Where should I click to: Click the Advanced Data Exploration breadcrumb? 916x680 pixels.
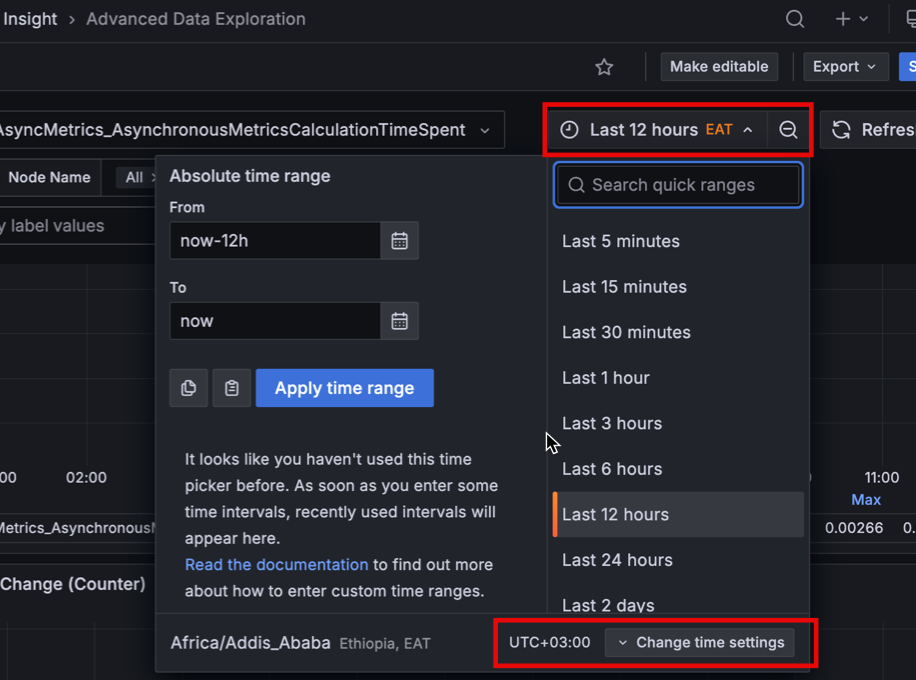click(x=196, y=19)
